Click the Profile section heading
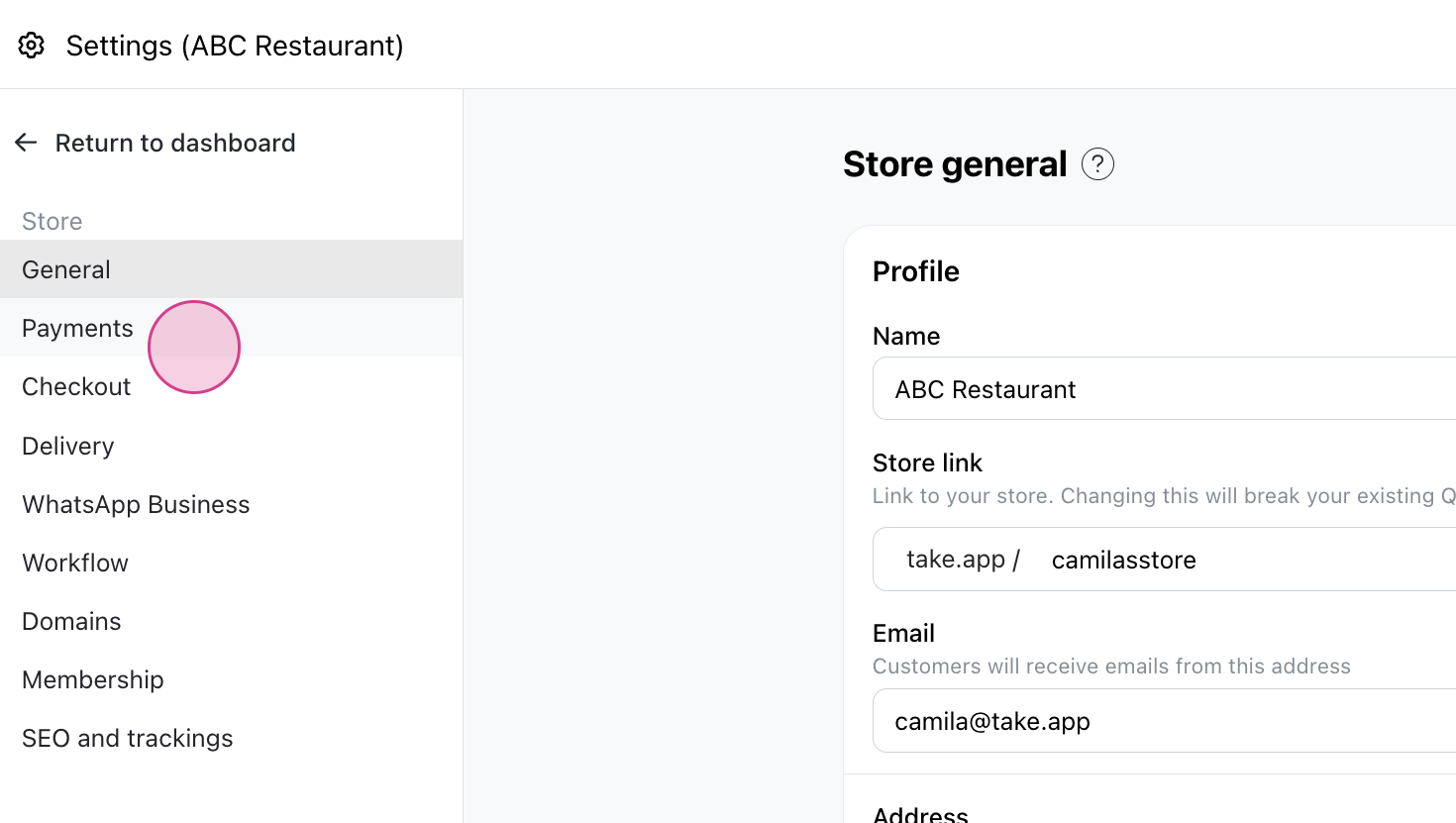 click(916, 271)
